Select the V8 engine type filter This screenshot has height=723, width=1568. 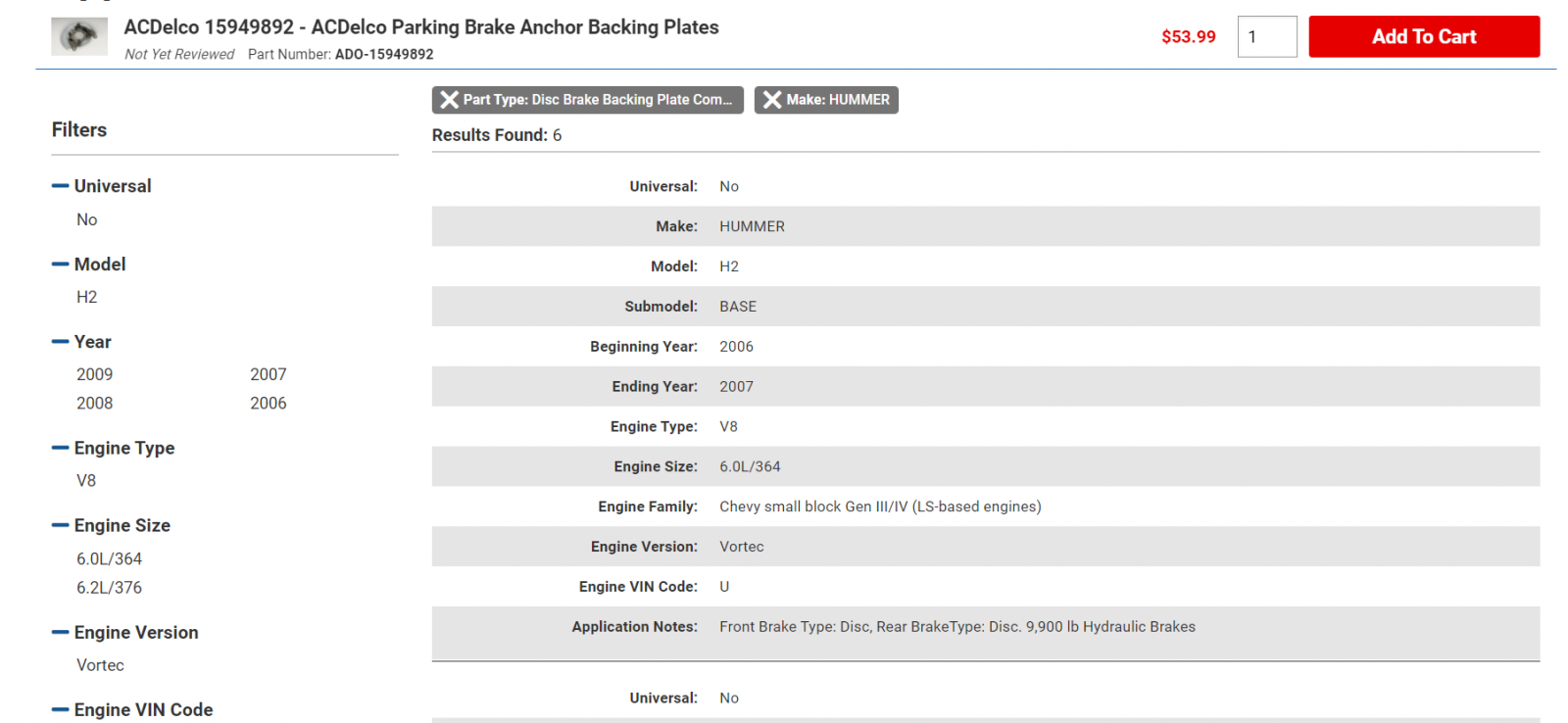(86, 481)
